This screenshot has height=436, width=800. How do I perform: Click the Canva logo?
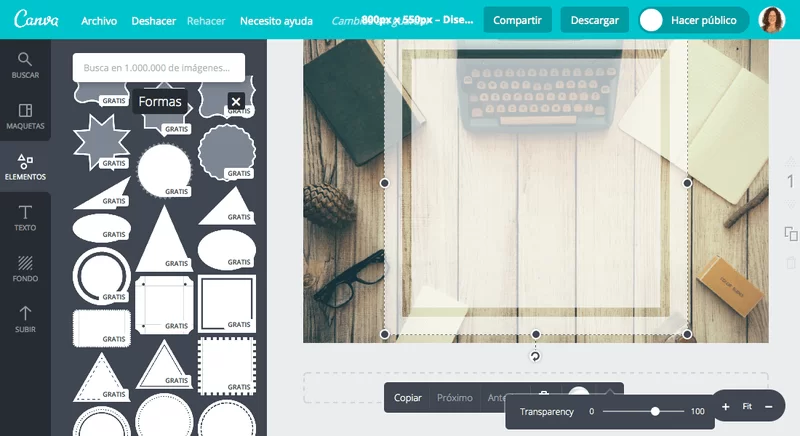coord(36,19)
